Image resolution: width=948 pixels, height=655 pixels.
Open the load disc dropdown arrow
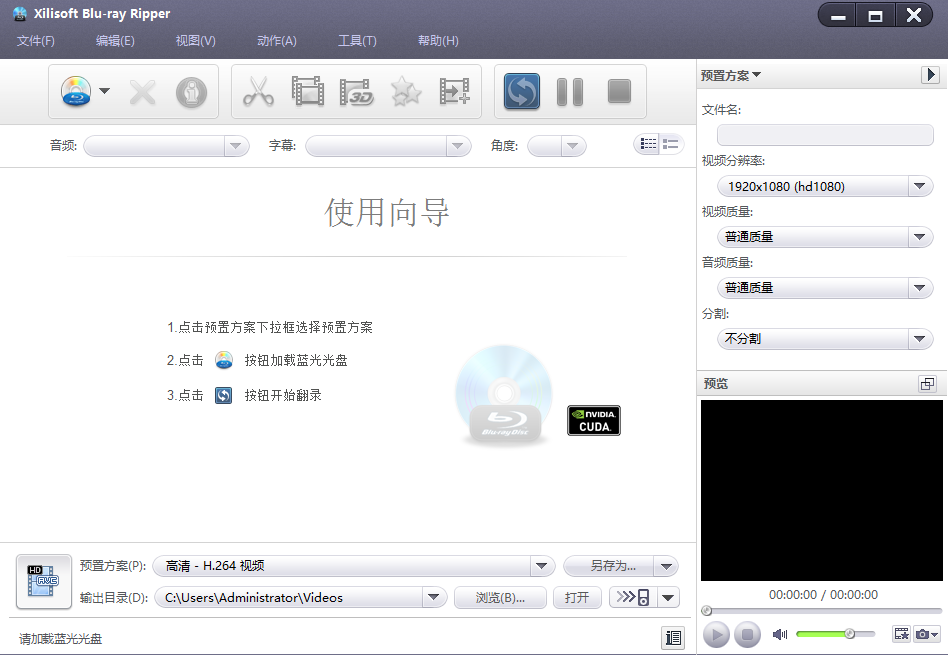click(105, 91)
